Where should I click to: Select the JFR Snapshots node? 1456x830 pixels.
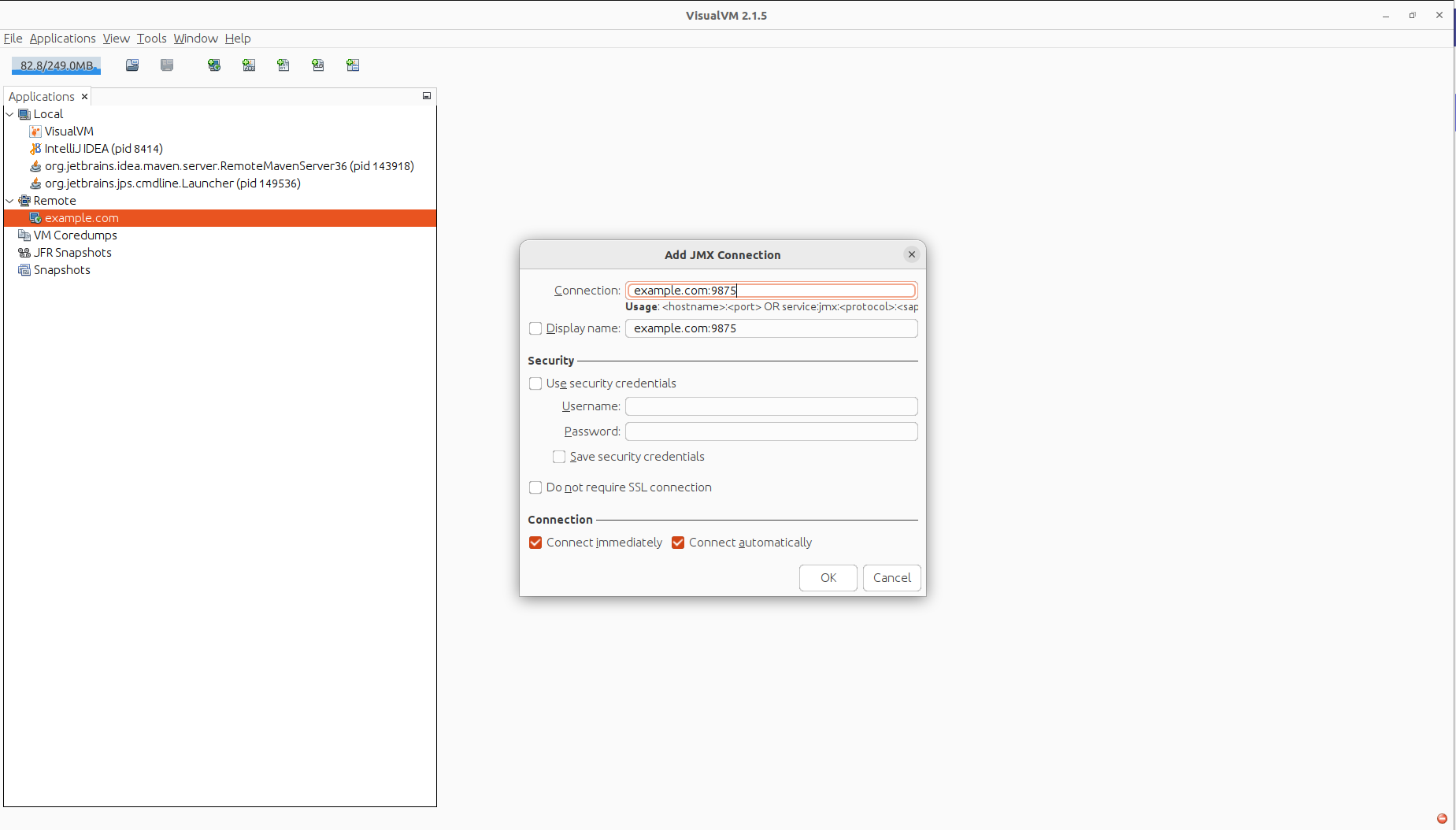[72, 253]
